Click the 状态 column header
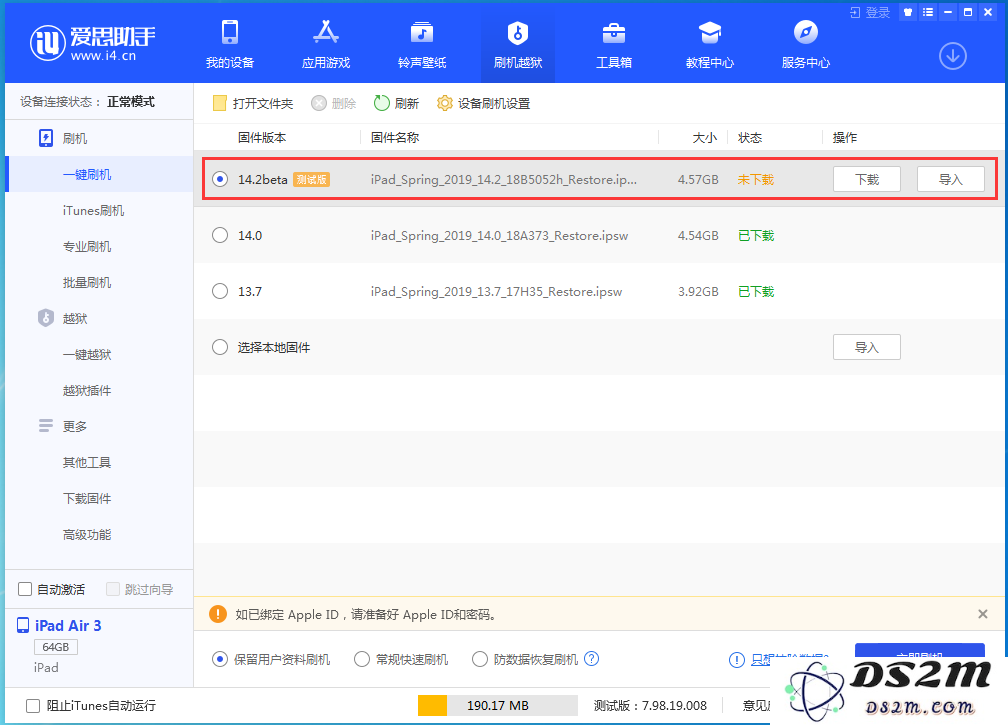The width and height of the screenshot is (1008, 725). (750, 138)
